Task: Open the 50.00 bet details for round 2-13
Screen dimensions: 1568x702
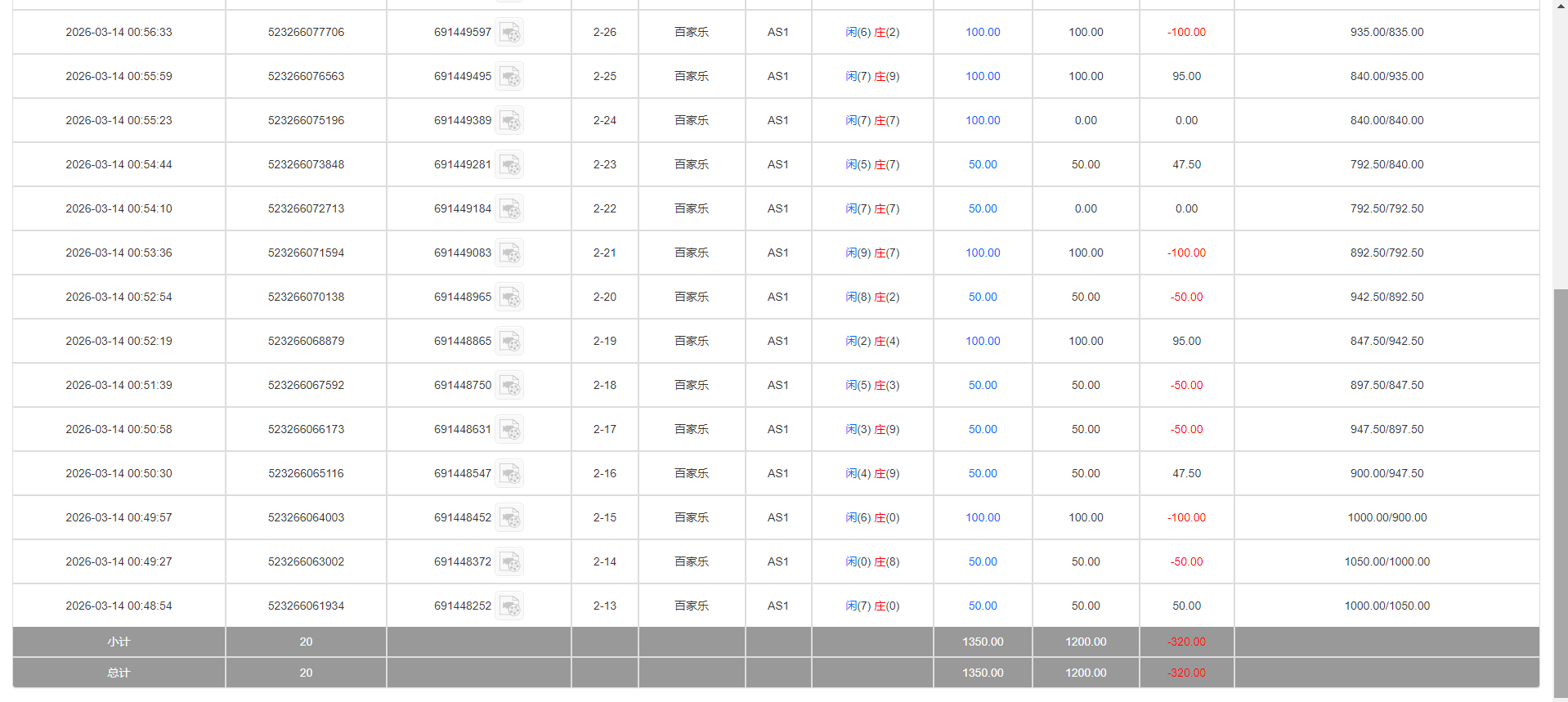Action: tap(982, 606)
